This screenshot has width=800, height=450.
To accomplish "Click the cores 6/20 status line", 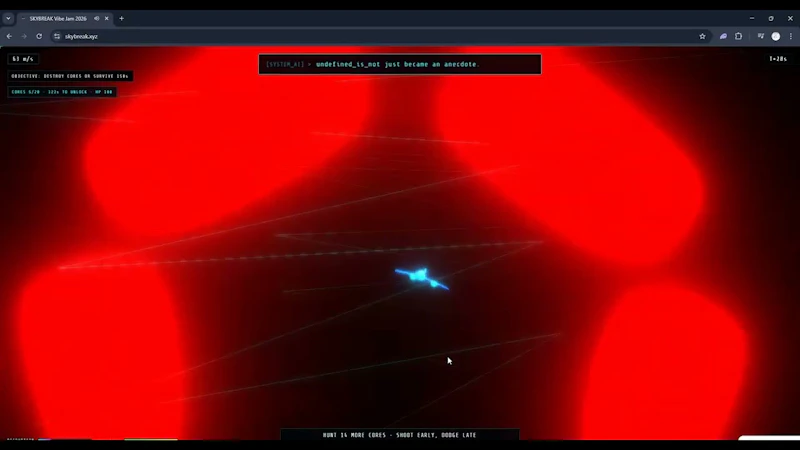I will pos(62,92).
